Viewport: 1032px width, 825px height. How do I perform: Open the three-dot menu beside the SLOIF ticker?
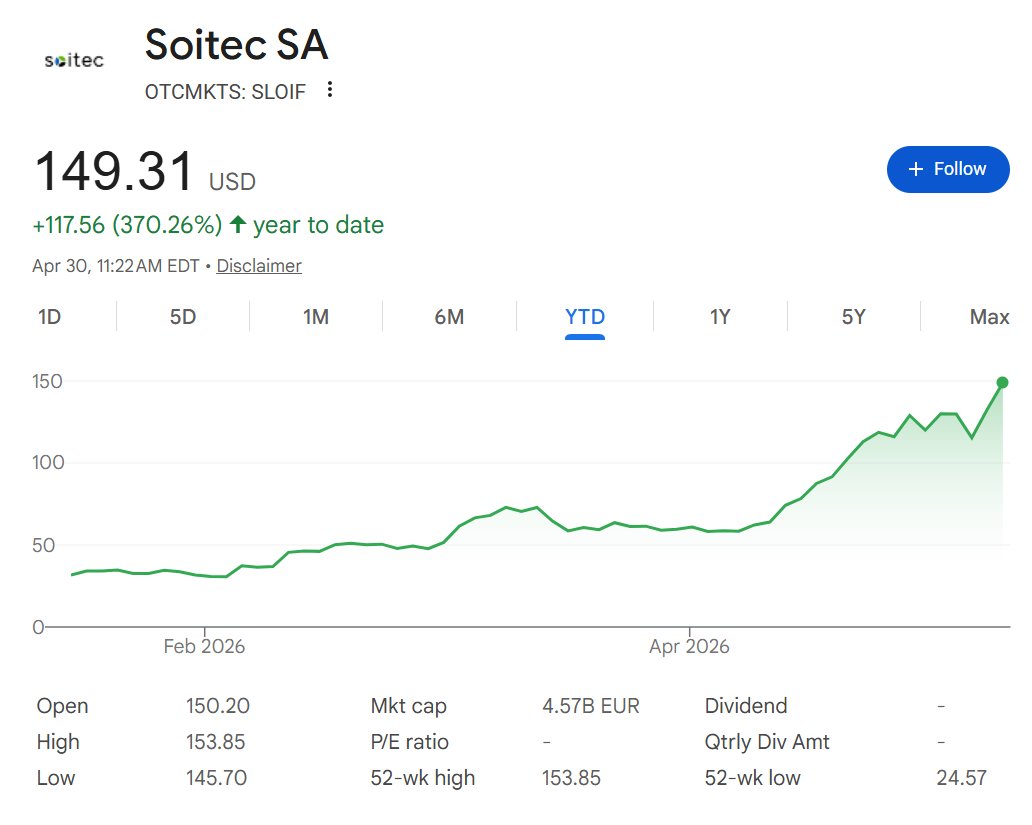click(x=330, y=90)
